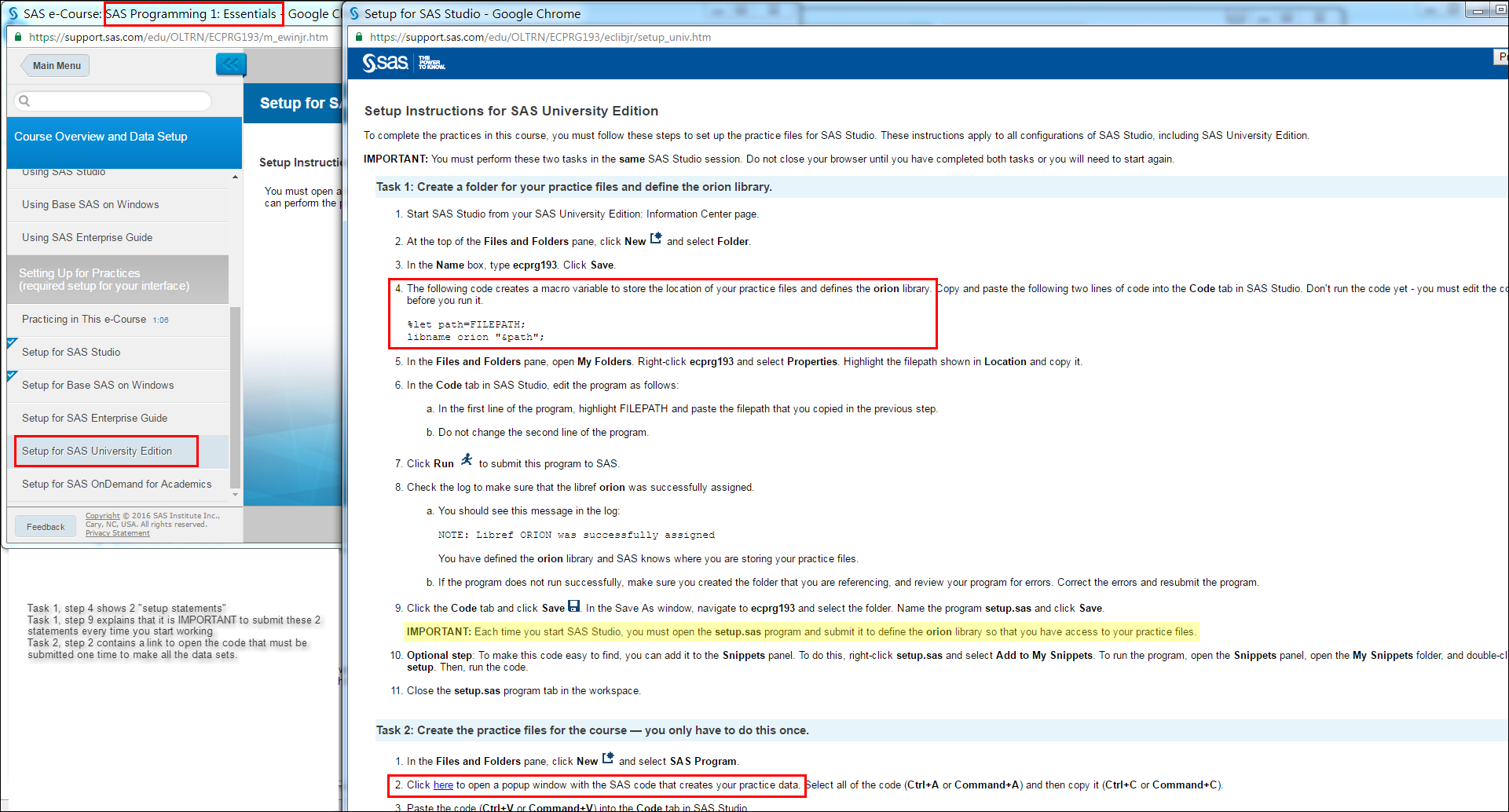Click the Save disk icon in step 9
The width and height of the screenshot is (1509, 812).
(574, 606)
